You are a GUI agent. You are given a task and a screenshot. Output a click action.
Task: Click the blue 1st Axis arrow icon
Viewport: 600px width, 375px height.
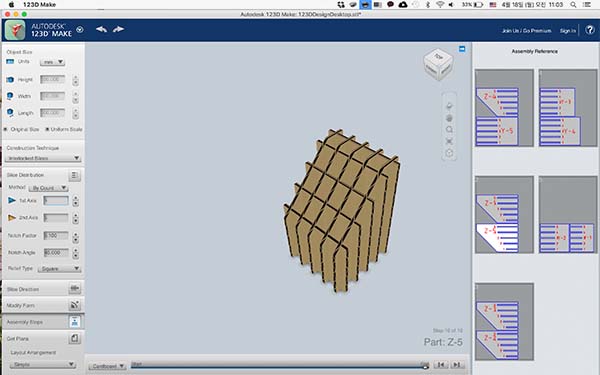12,200
